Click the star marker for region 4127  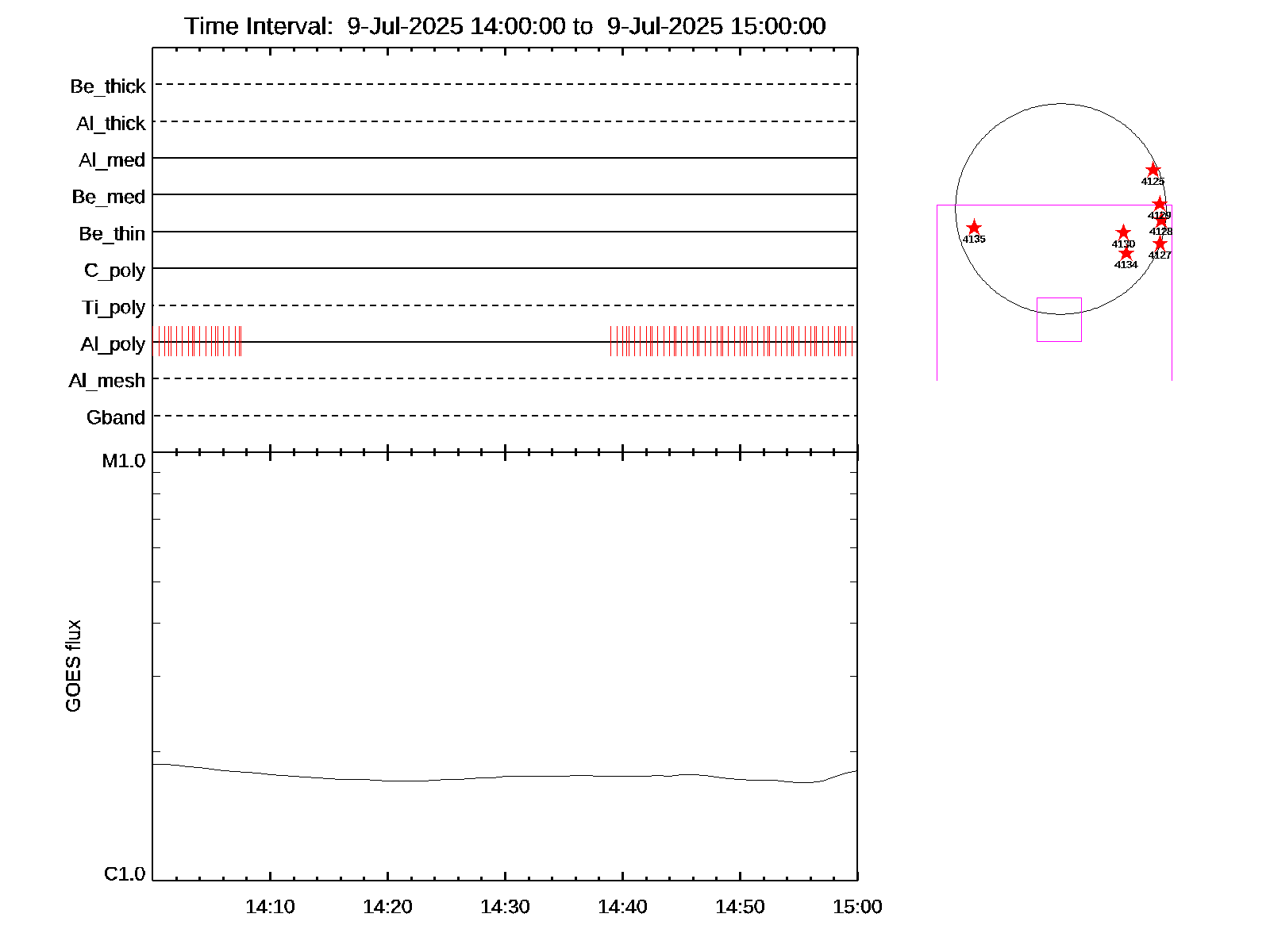pos(1160,244)
